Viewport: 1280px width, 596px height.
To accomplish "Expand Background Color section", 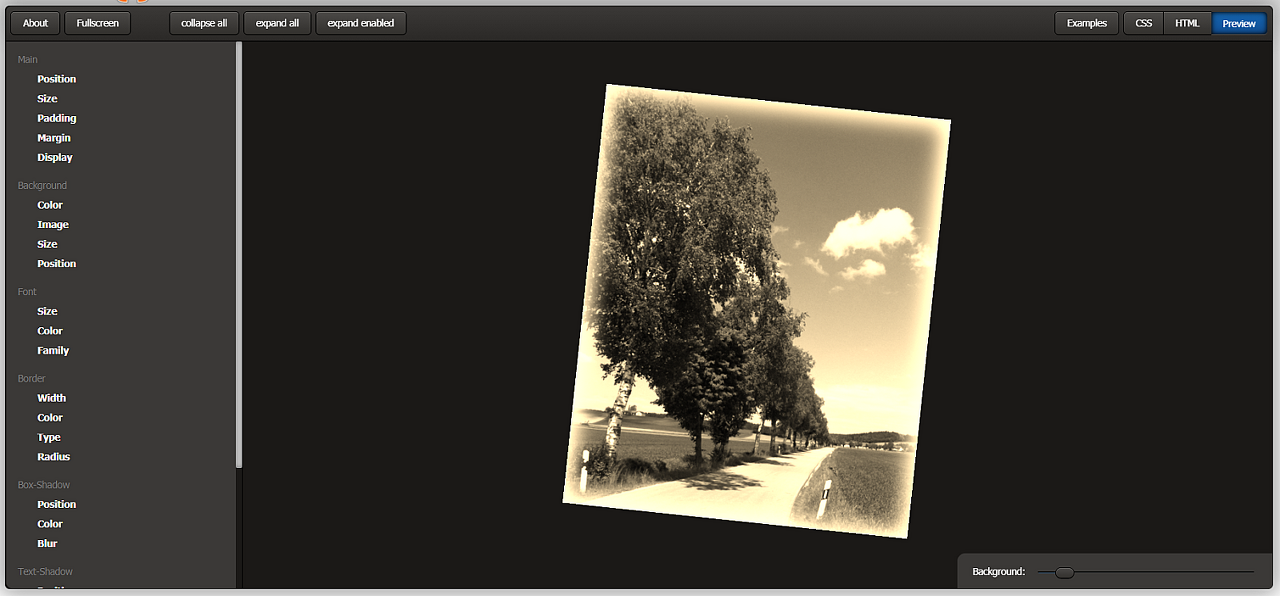I will pyautogui.click(x=50, y=205).
